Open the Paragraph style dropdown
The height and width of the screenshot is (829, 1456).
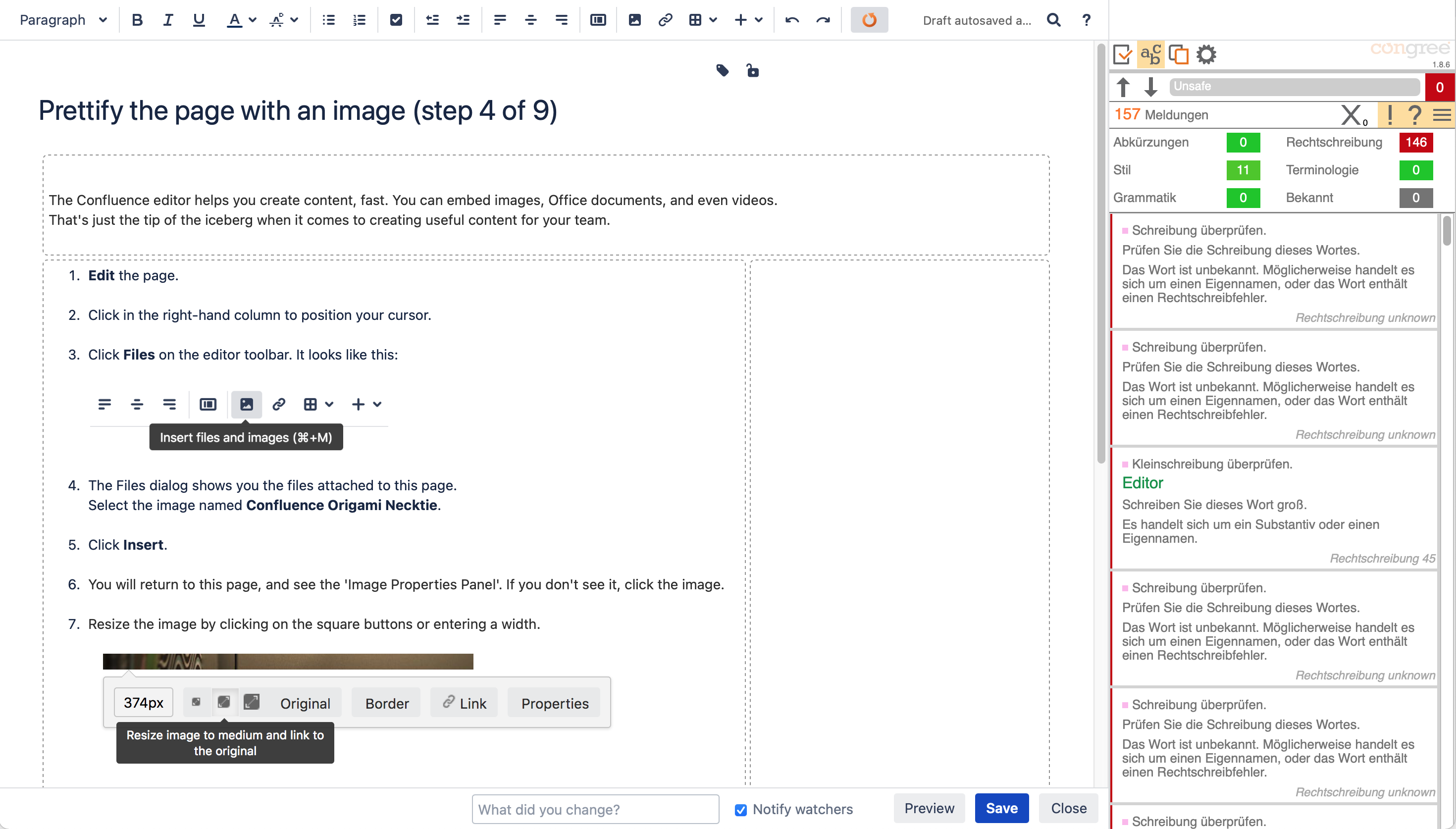click(62, 20)
